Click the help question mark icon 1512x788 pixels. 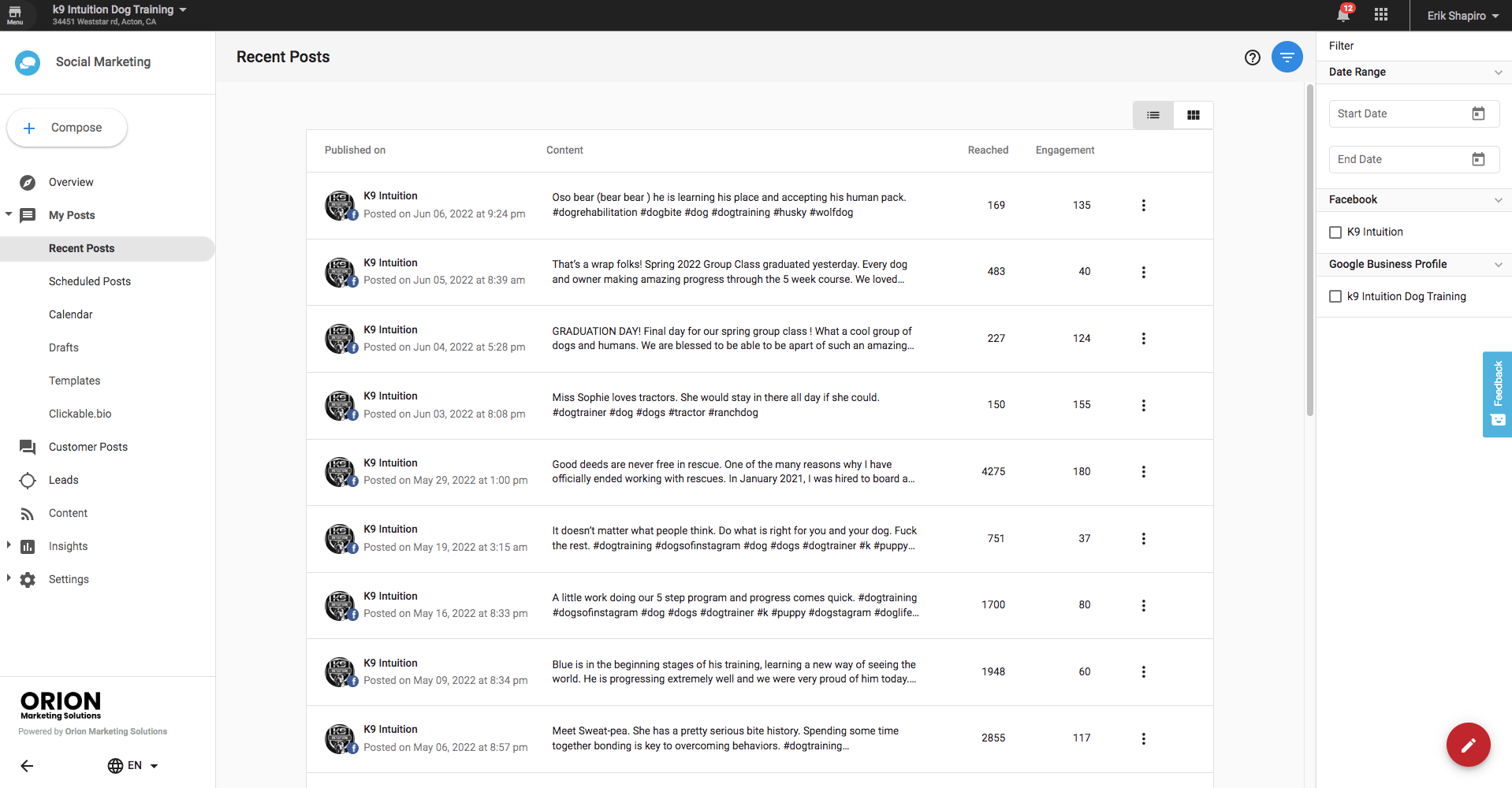1253,58
